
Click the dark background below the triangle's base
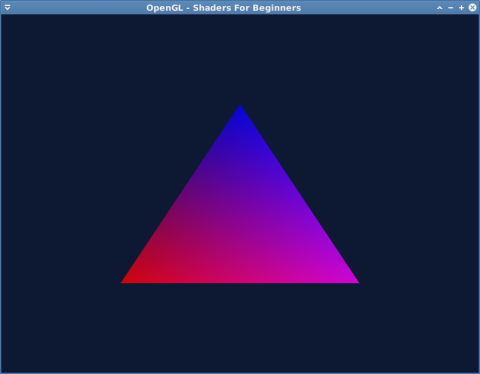(x=240, y=327)
